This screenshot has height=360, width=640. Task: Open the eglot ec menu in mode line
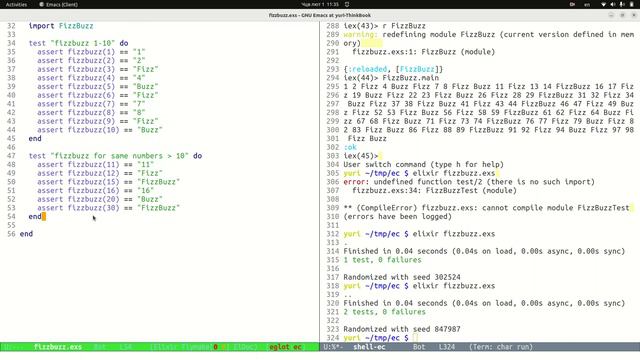pyautogui.click(x=285, y=347)
